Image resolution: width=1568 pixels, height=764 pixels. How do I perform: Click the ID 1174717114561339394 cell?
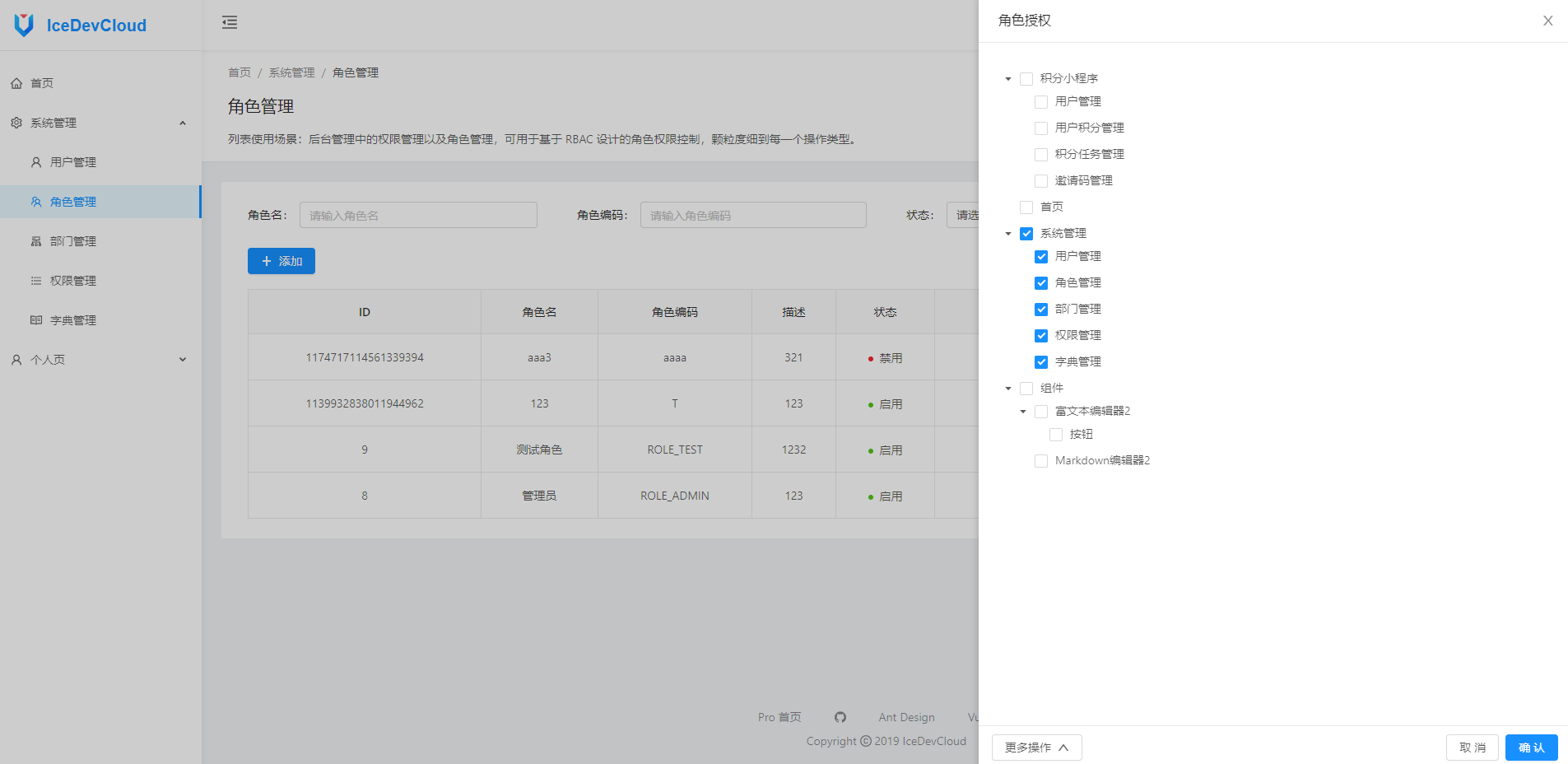tap(365, 357)
